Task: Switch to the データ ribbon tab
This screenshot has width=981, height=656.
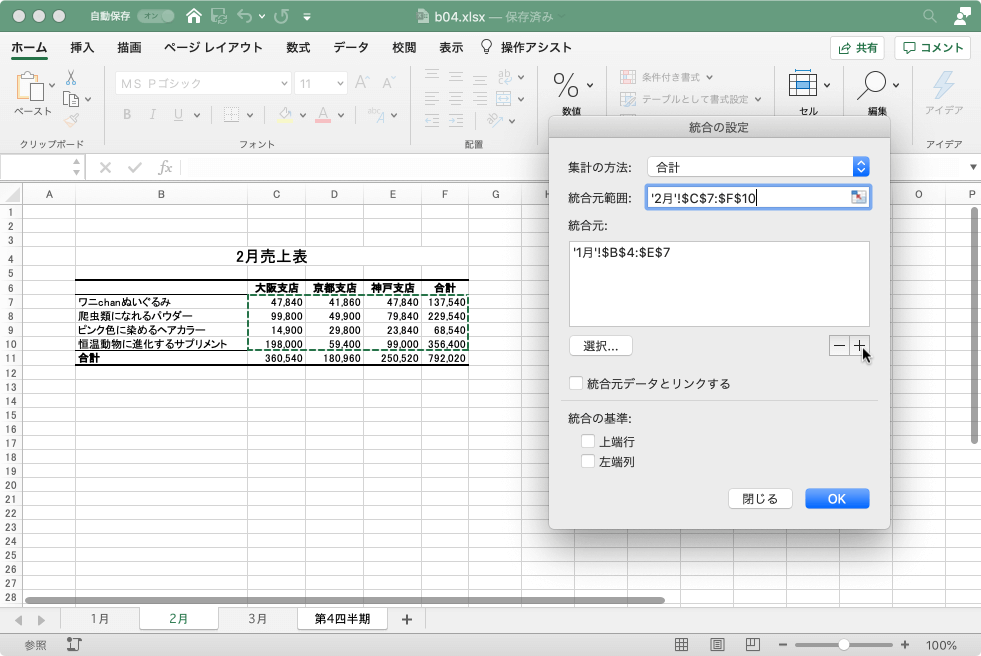Action: click(x=351, y=48)
